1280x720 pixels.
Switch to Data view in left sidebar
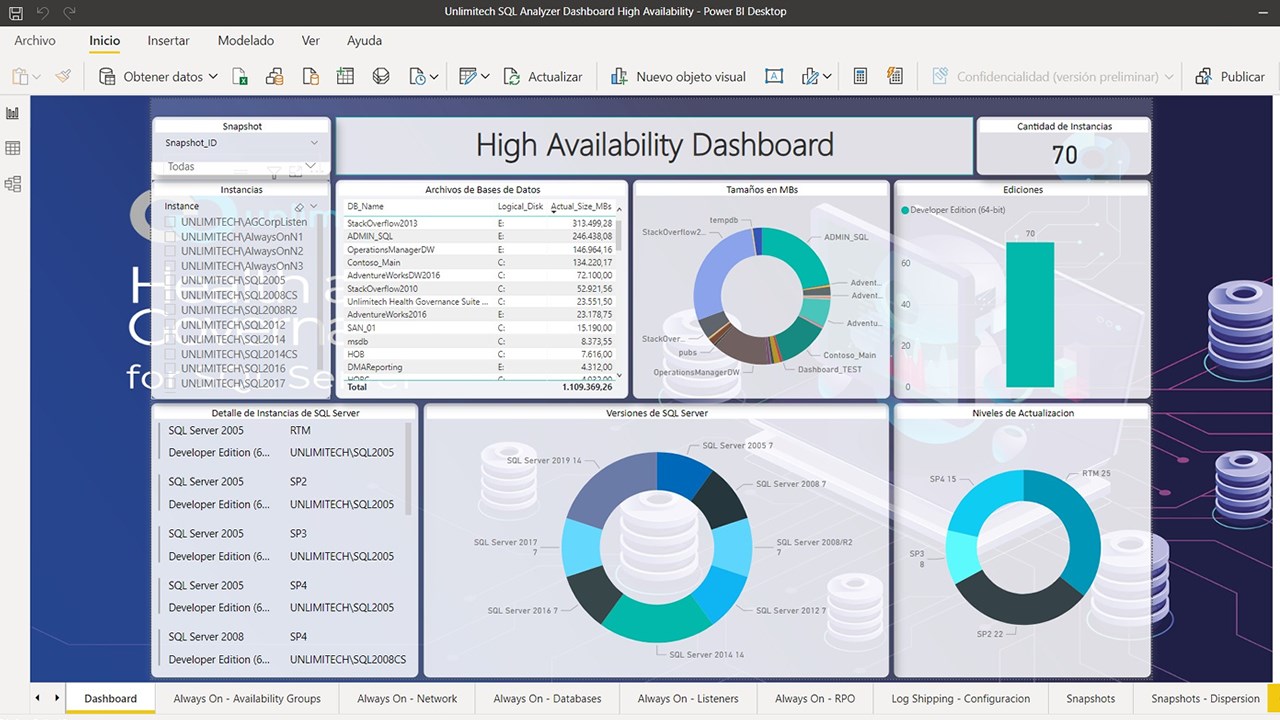[x=13, y=148]
